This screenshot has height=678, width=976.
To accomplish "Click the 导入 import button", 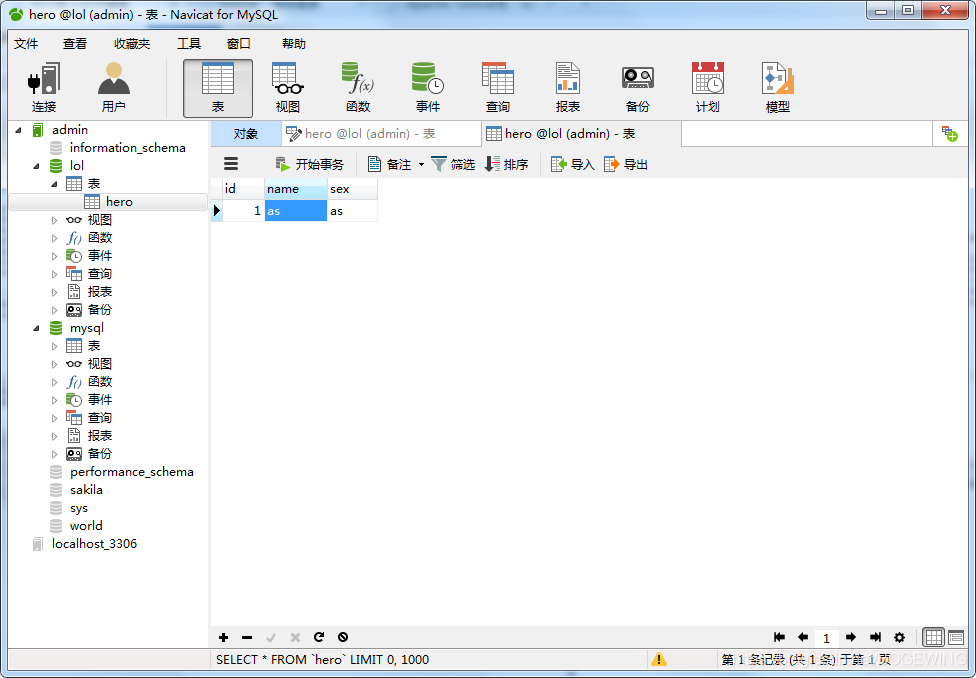I will 573,164.
